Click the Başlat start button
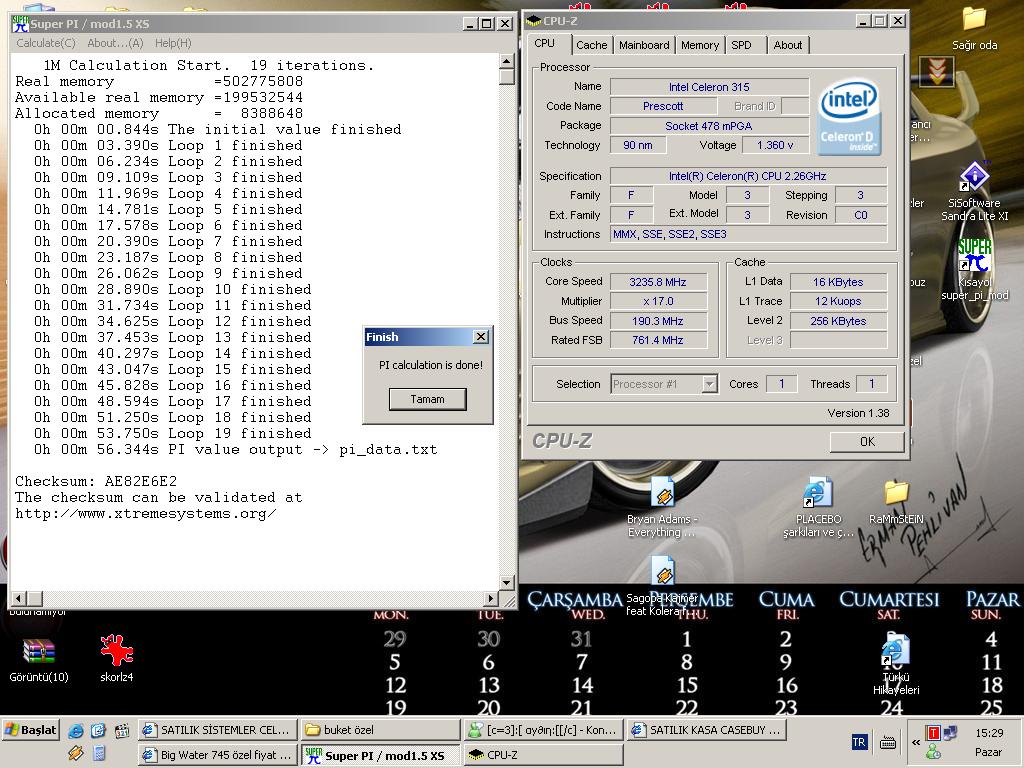 tap(31, 730)
